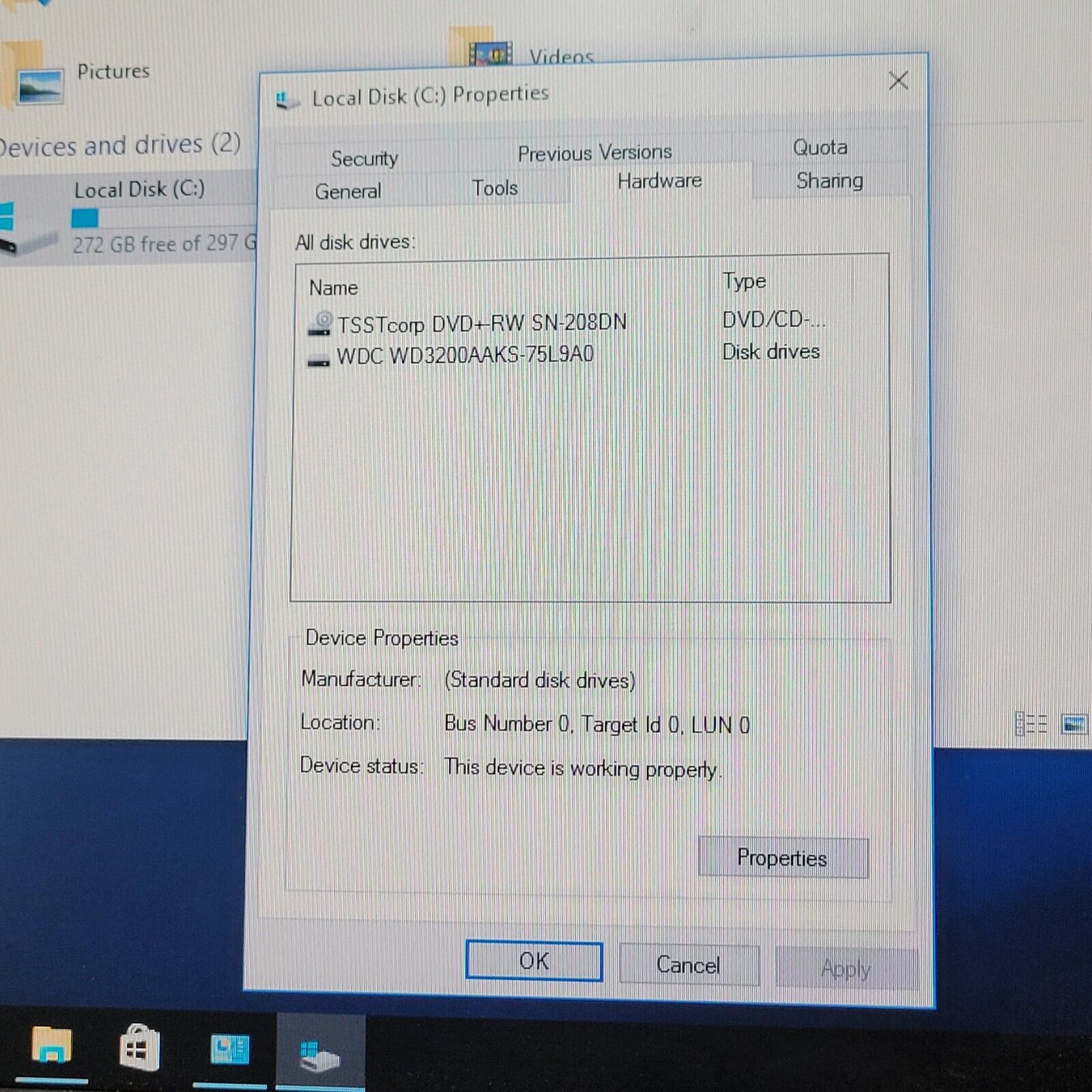Confirm with the OK button
Viewport: 1092px width, 1092px height.
(x=534, y=961)
